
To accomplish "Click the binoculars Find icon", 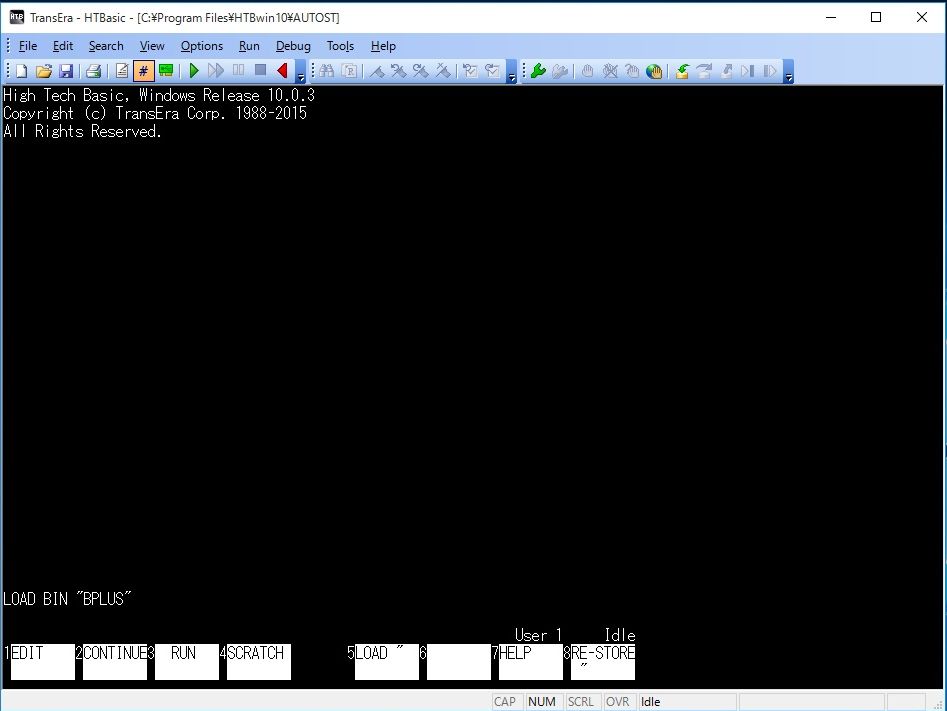I will (327, 71).
